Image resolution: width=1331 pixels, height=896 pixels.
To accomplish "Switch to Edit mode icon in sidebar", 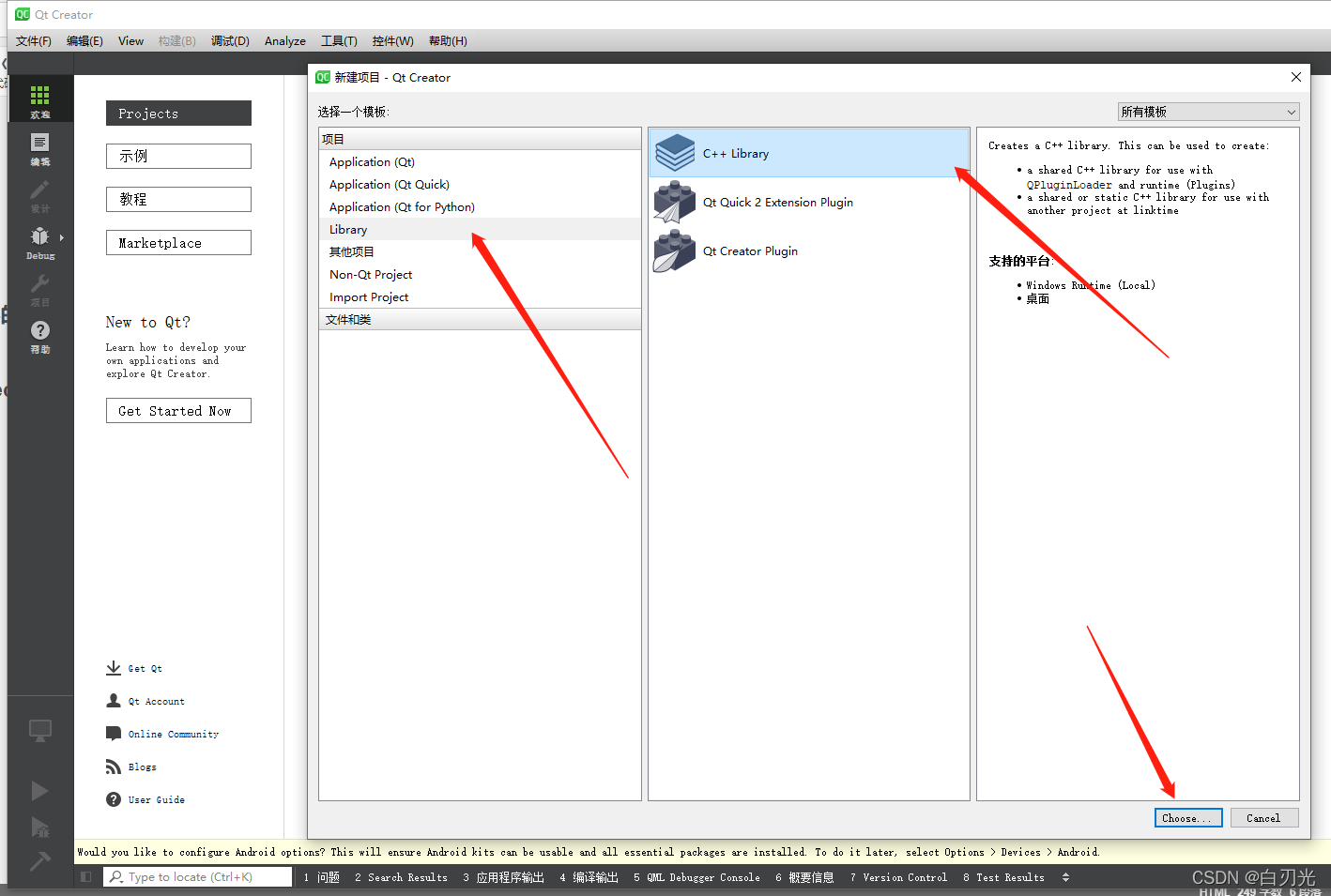I will click(x=39, y=143).
